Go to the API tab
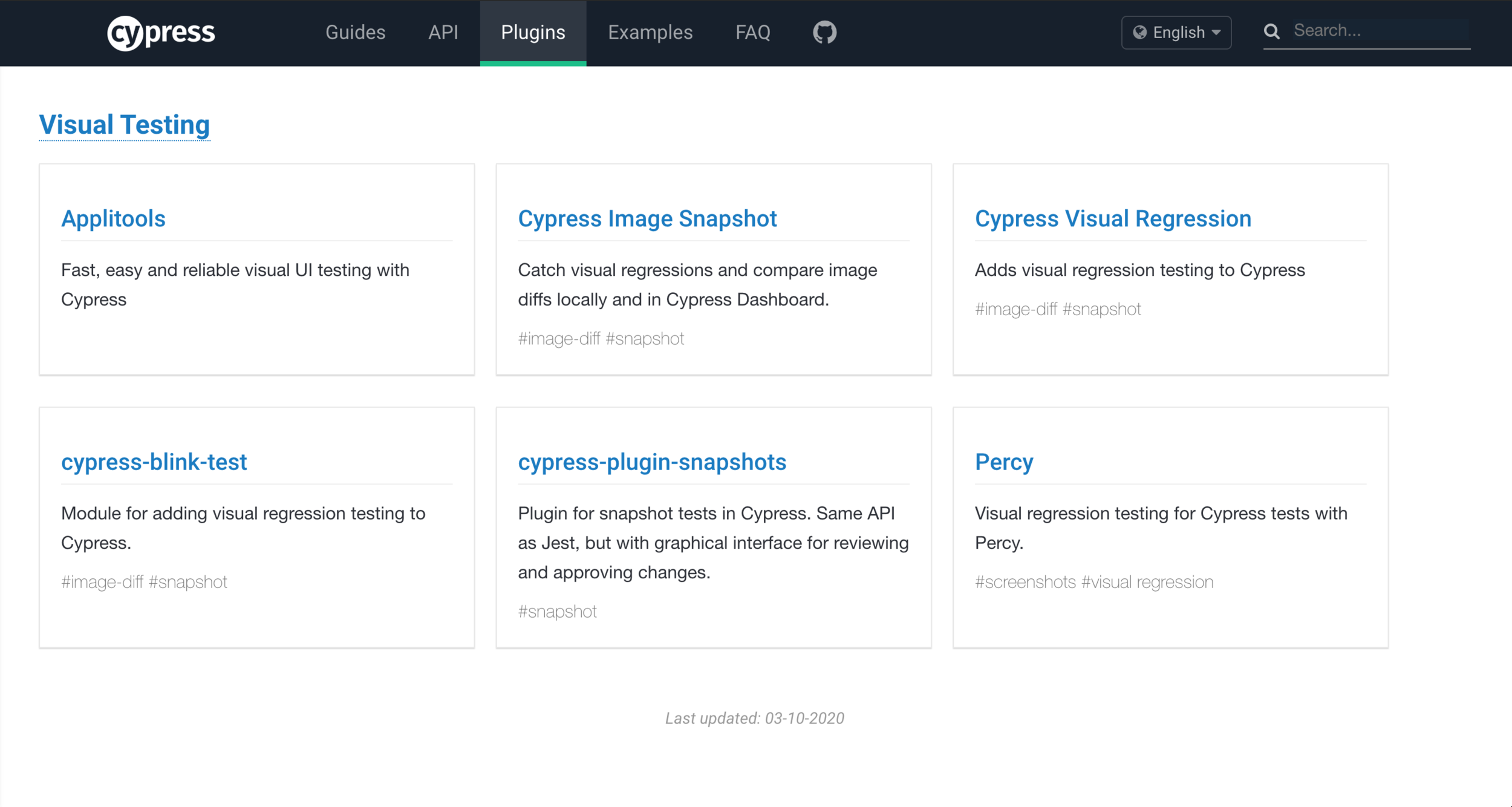 pos(443,32)
